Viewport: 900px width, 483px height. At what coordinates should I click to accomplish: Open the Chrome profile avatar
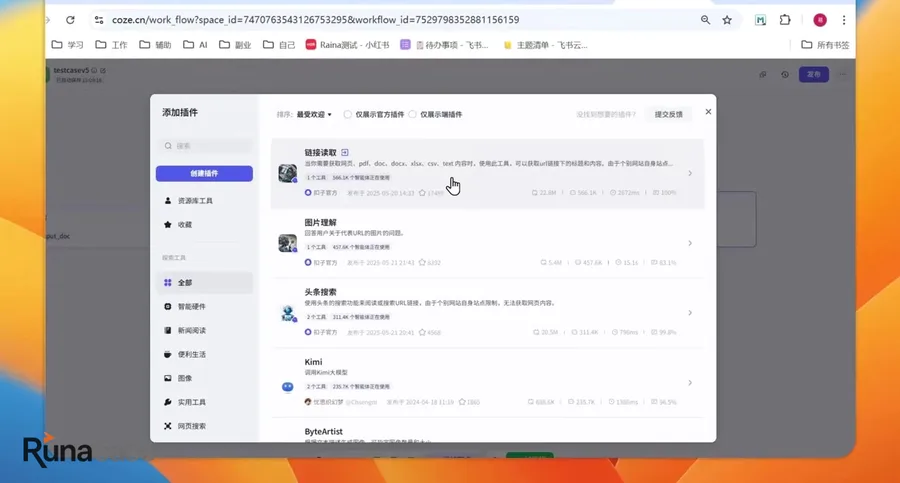[820, 20]
